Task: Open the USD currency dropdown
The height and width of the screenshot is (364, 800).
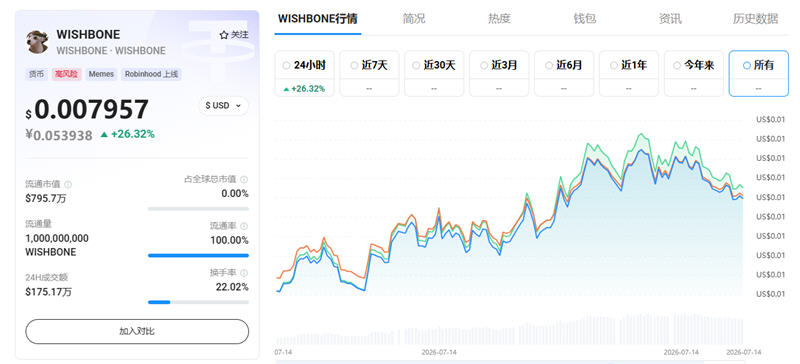Action: (x=223, y=106)
